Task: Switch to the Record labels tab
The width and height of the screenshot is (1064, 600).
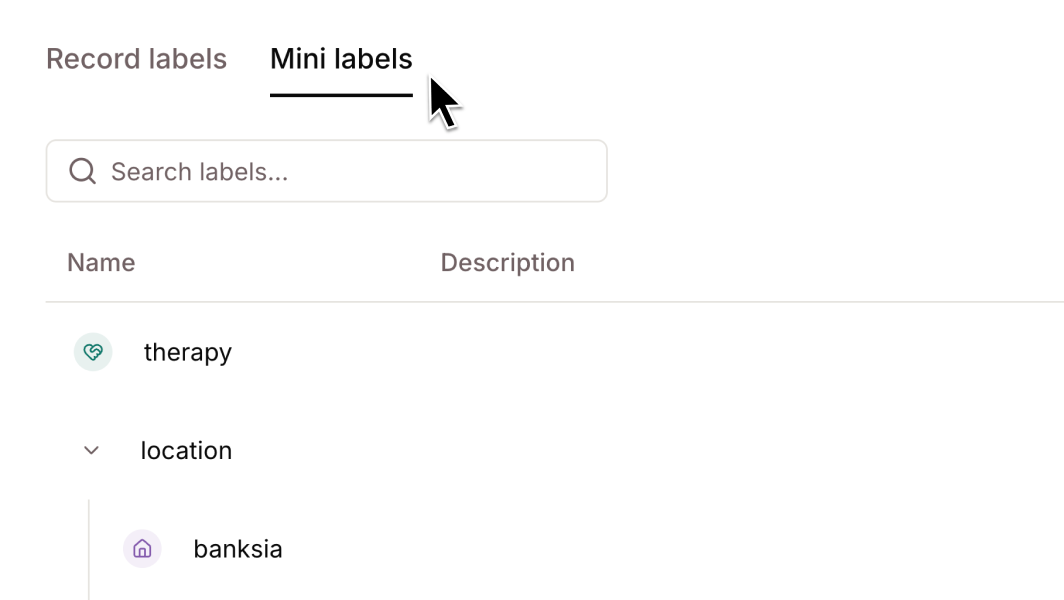Action: [x=136, y=59]
